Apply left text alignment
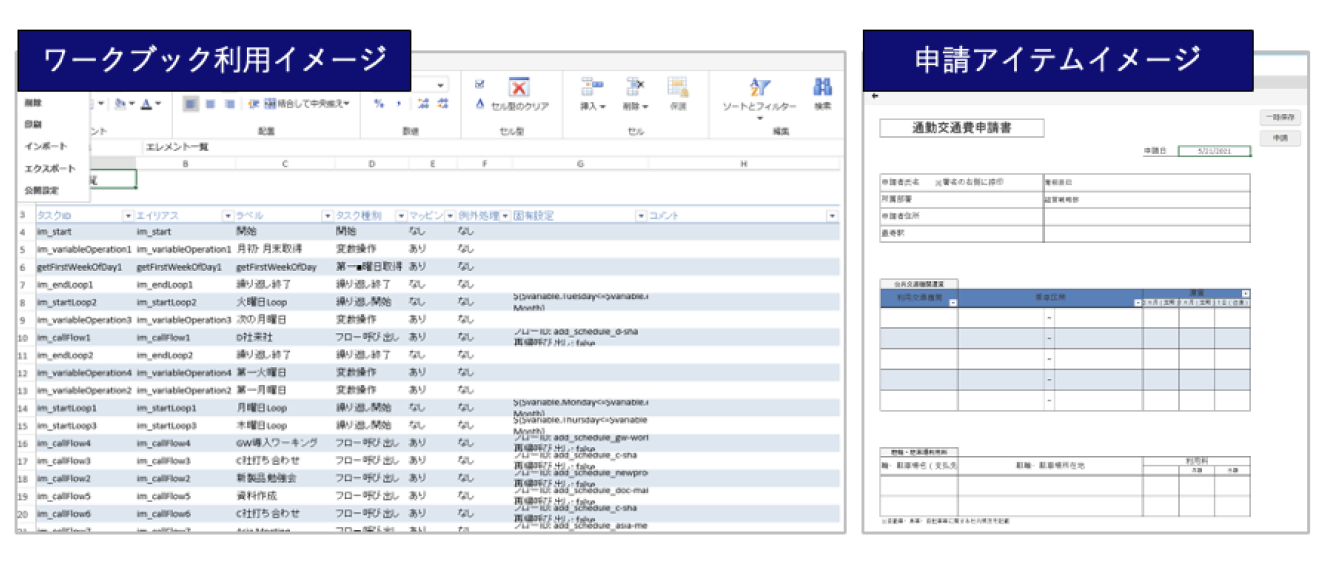The image size is (1336, 572). [191, 104]
